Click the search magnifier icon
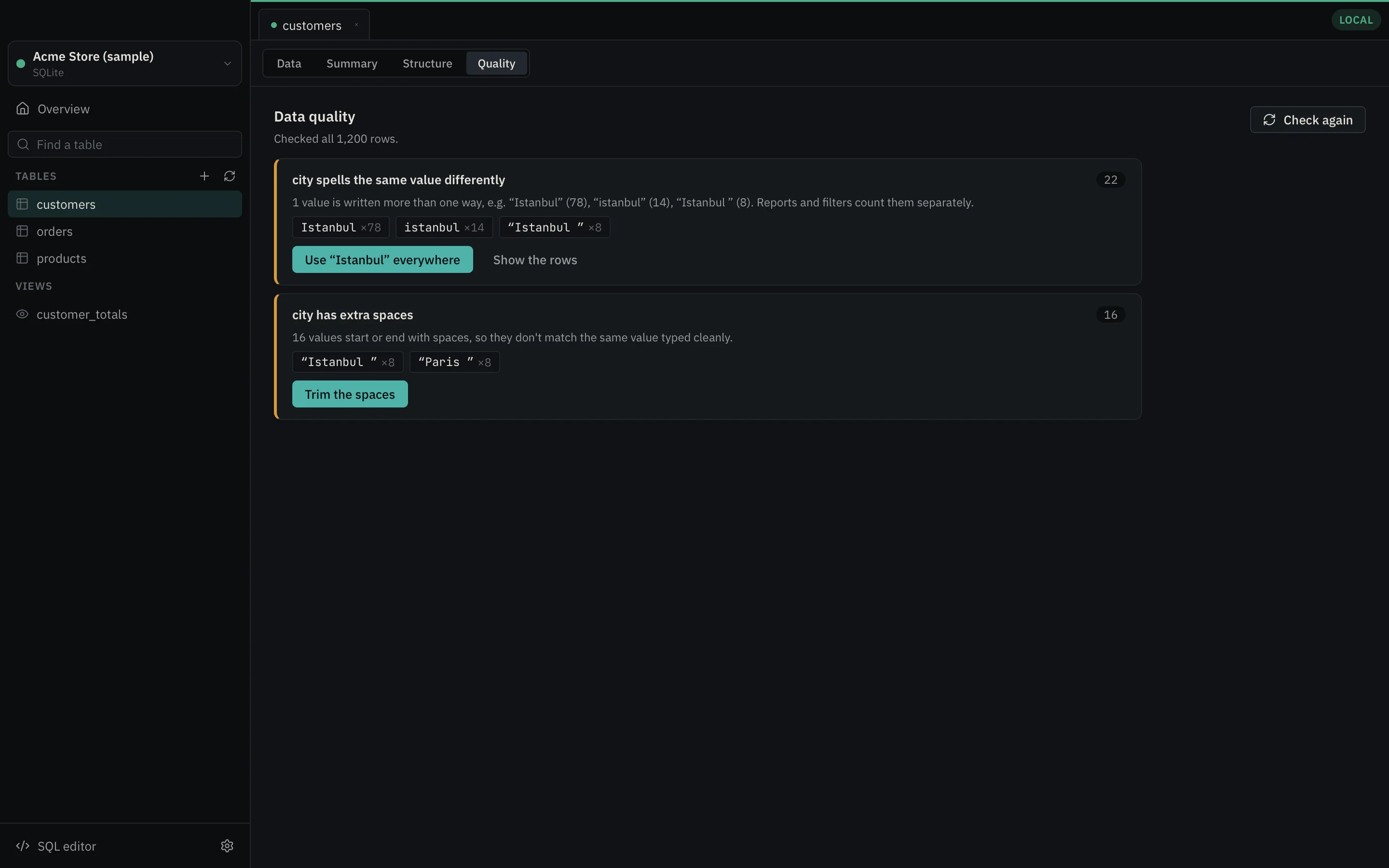Screen dimensions: 1389x868 [23, 144]
